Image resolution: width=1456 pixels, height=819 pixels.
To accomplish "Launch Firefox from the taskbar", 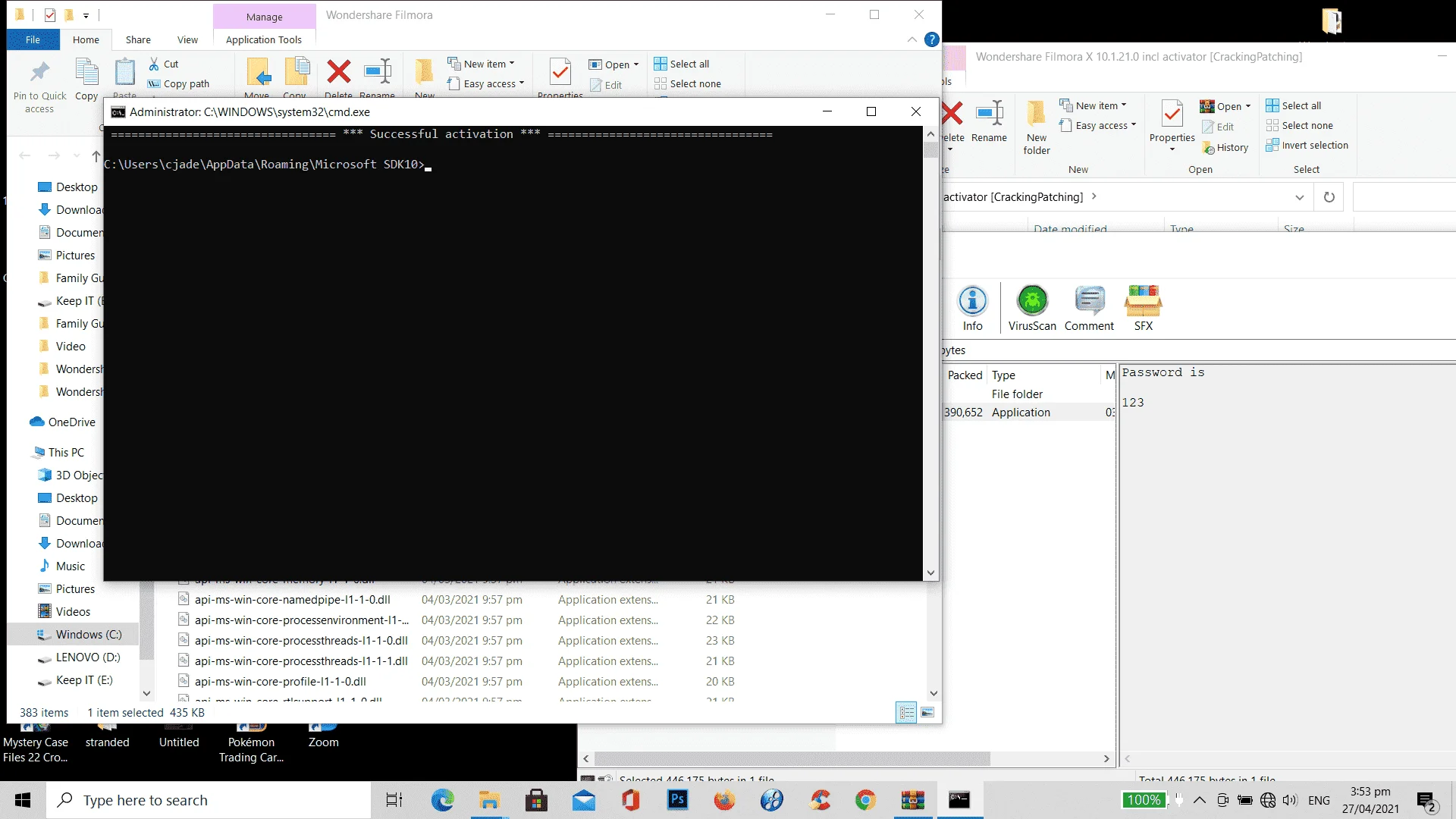I will 724,799.
